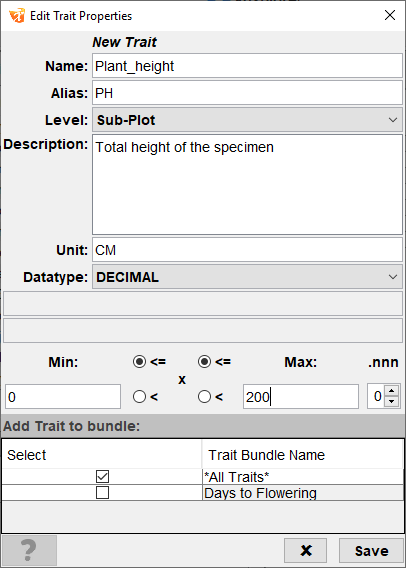Expand the Datatype dropdown showing DECIMAL

coord(247,277)
